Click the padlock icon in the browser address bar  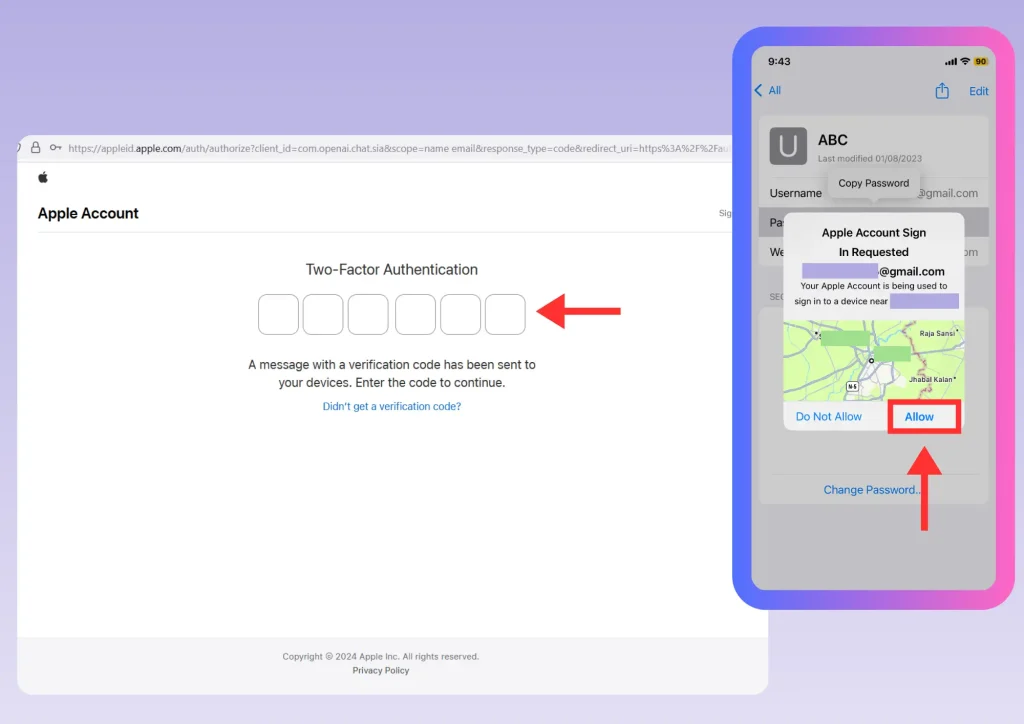tap(36, 148)
